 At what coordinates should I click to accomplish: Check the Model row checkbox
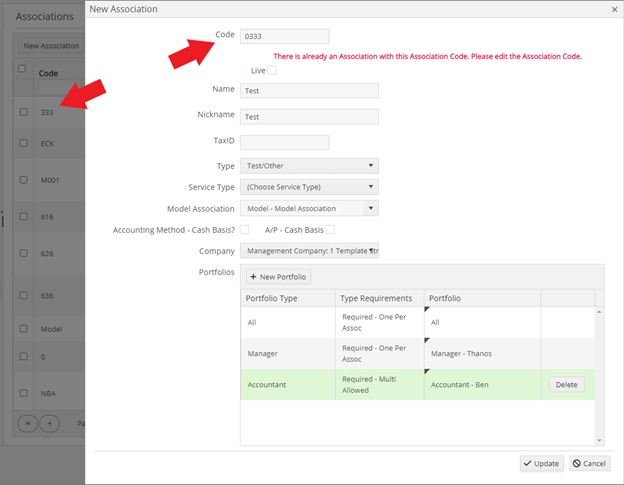pos(24,329)
